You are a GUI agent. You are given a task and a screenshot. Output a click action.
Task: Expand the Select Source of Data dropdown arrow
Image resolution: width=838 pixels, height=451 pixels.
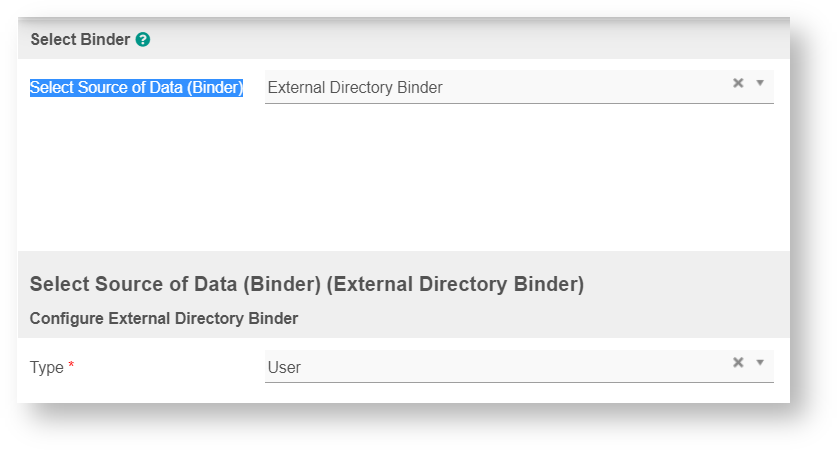pyautogui.click(x=760, y=83)
